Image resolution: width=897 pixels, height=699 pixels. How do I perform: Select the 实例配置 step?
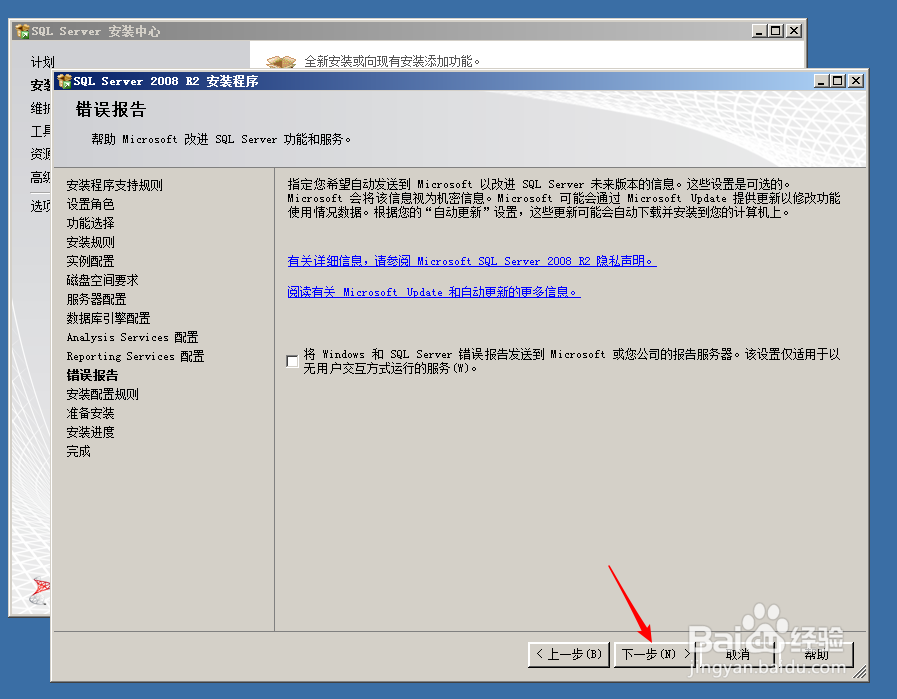(x=90, y=261)
